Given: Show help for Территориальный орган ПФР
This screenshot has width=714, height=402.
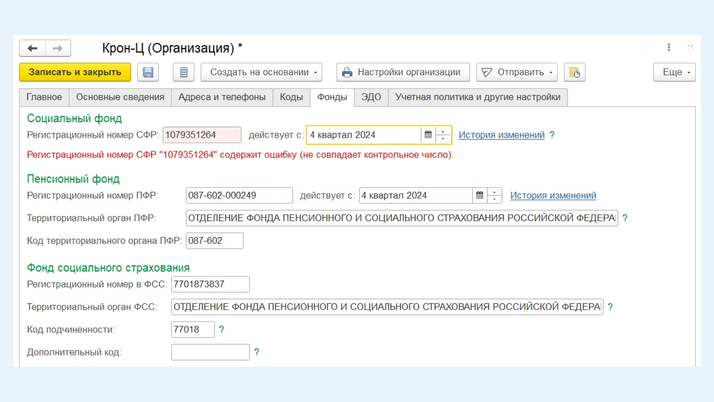Looking at the screenshot, I should (625, 218).
